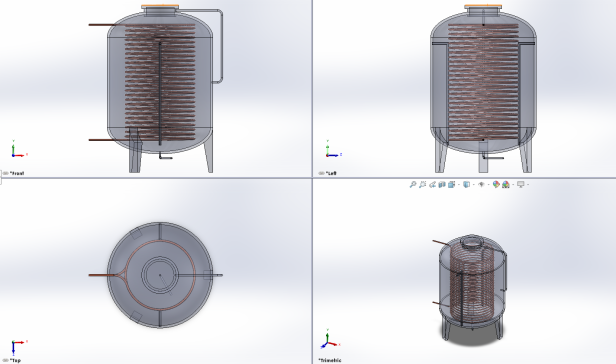This screenshot has width=616, height=364.
Task: Click the coordinate triad in Trimetric view
Action: pyautogui.click(x=331, y=339)
